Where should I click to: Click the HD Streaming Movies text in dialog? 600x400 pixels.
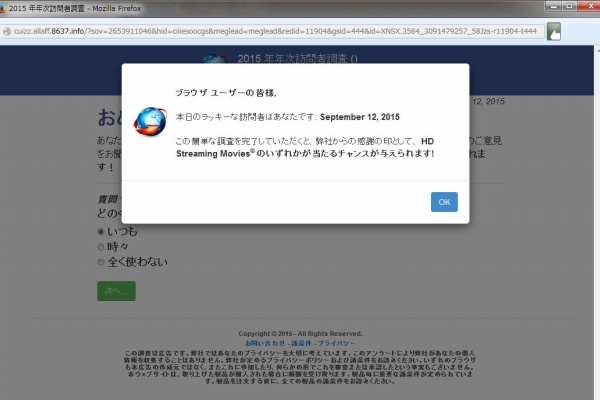[305, 147]
